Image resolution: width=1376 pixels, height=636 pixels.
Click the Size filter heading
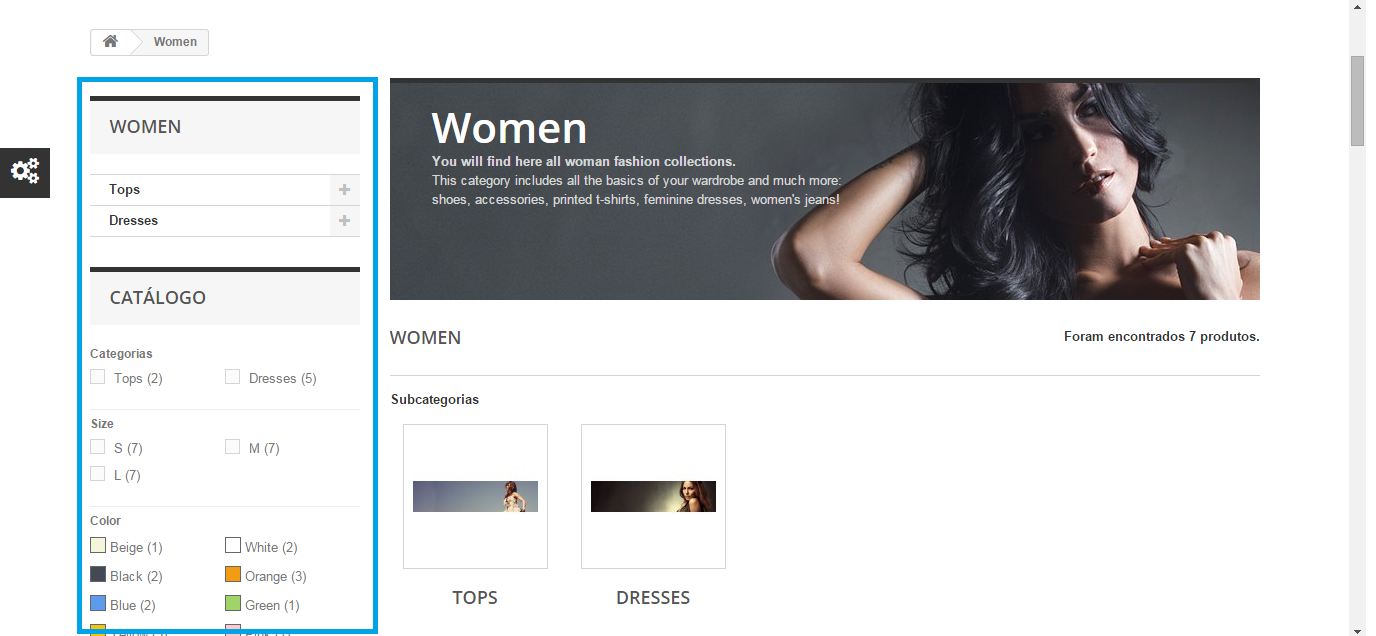102,424
